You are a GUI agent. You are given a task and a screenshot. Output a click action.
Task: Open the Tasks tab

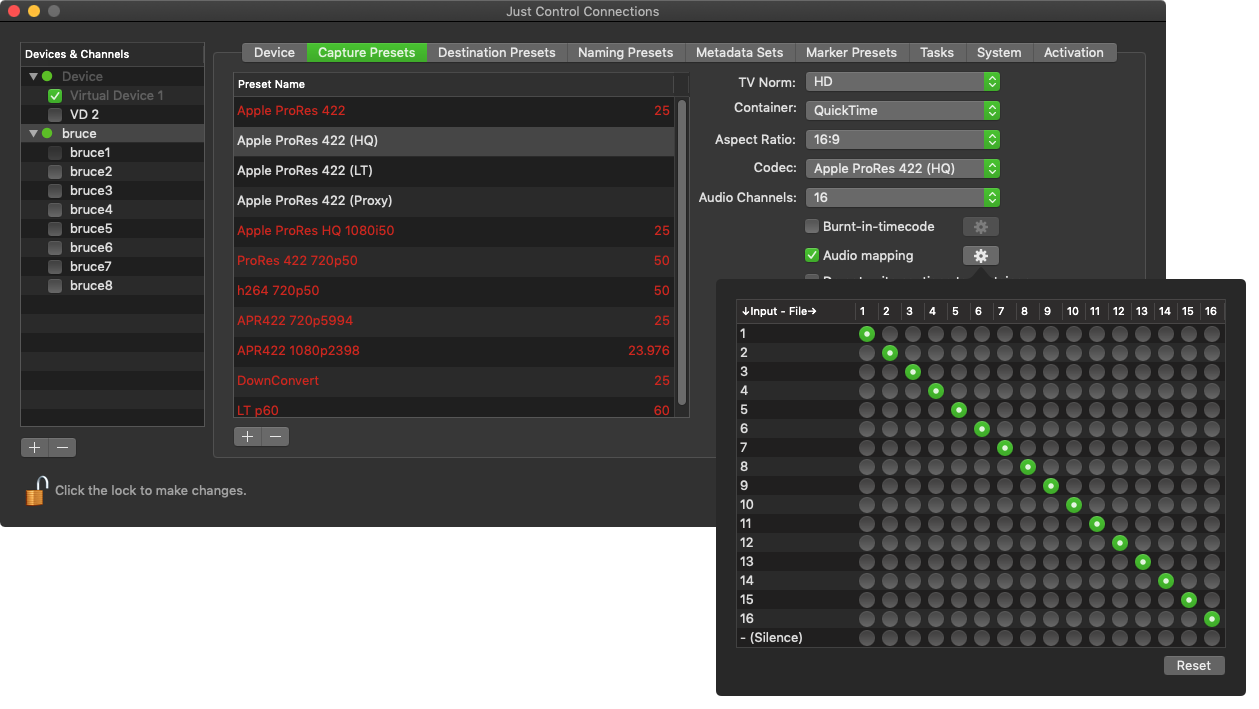[937, 52]
